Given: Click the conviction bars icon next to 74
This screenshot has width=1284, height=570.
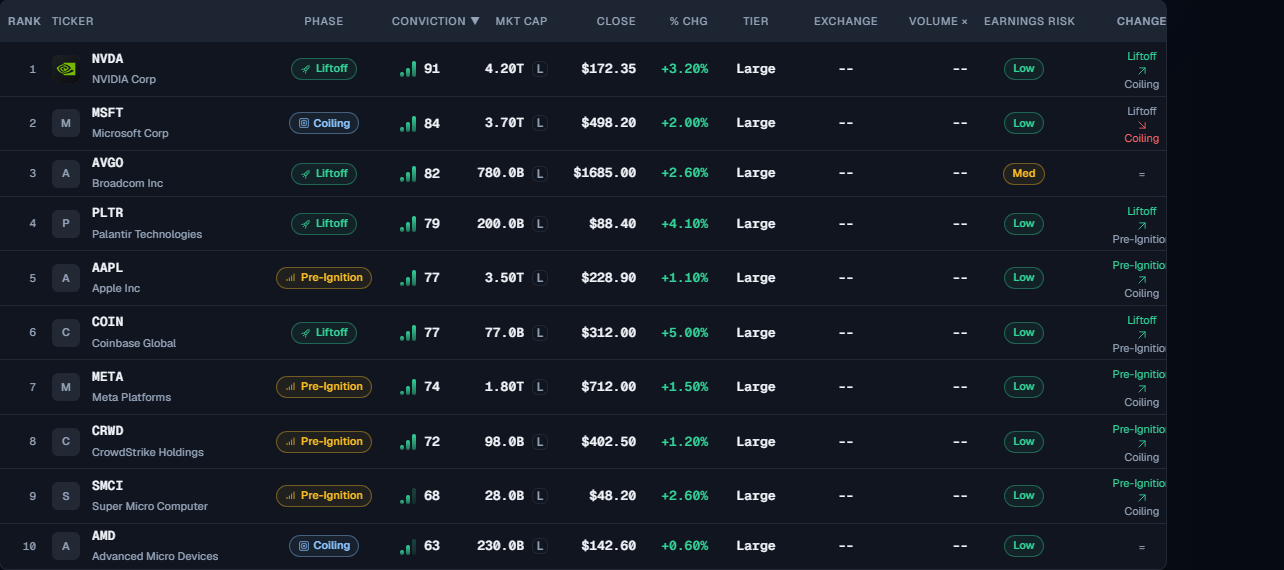Looking at the screenshot, I should 408,387.
